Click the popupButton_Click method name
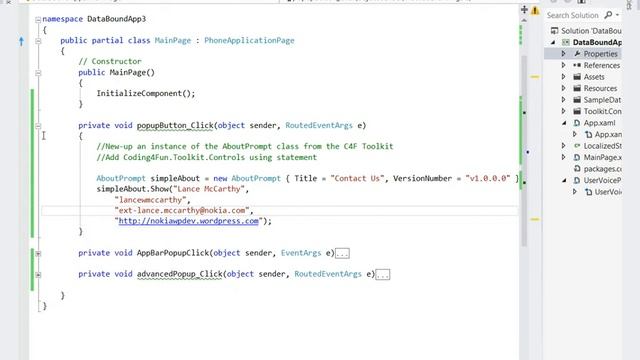 [x=175, y=126]
